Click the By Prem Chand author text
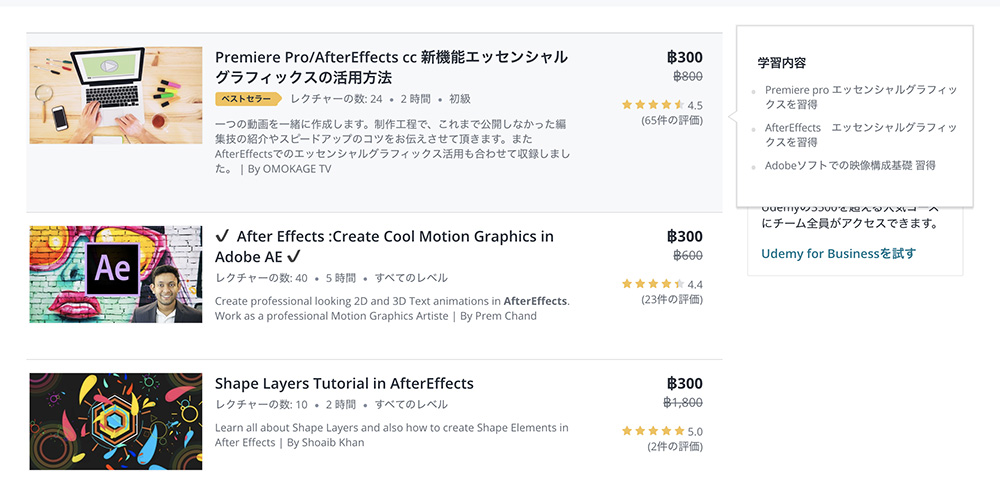This screenshot has height=500, width=1000. (x=498, y=316)
